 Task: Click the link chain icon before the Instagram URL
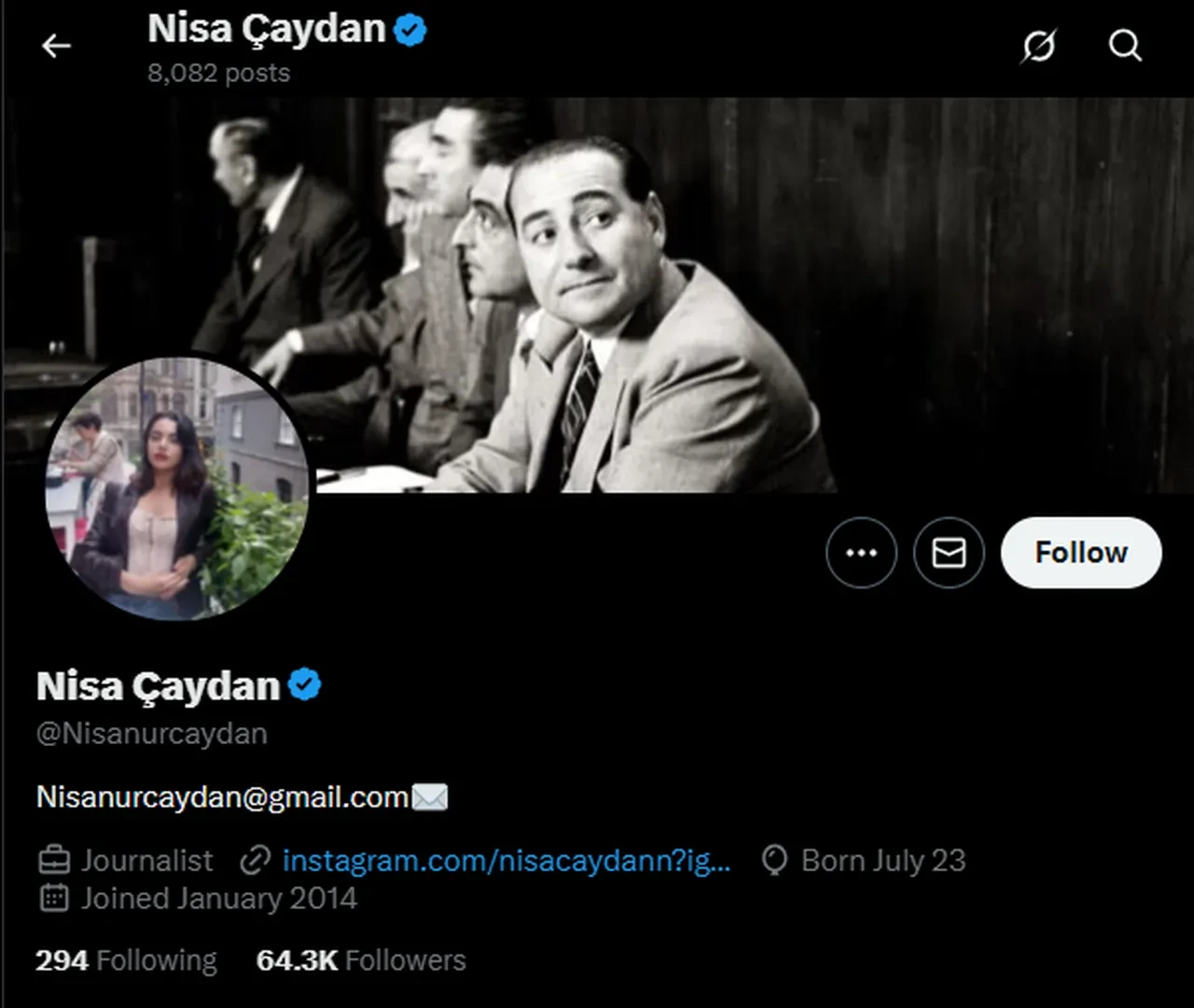point(253,860)
